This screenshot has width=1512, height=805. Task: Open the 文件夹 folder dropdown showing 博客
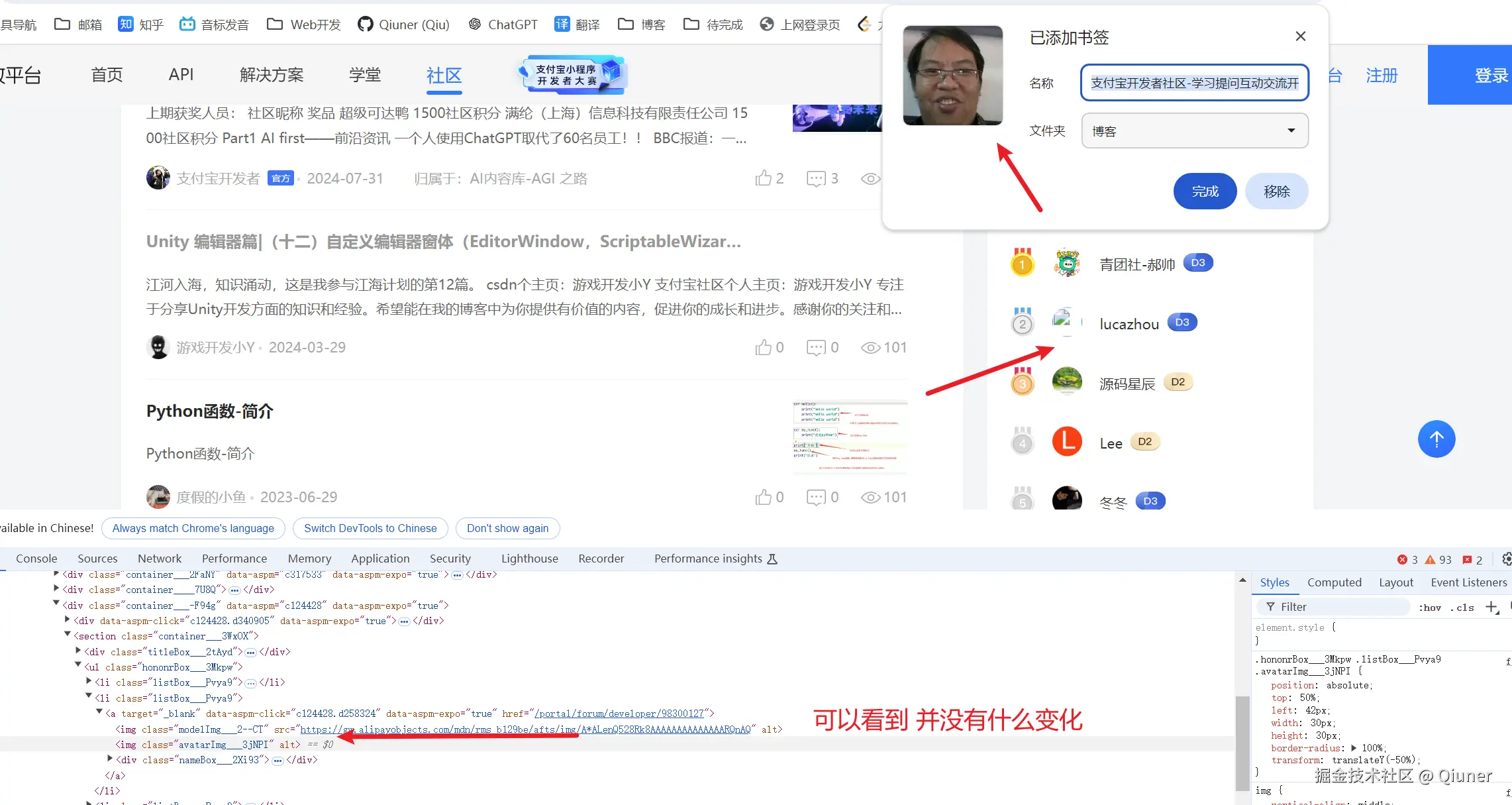pos(1194,131)
